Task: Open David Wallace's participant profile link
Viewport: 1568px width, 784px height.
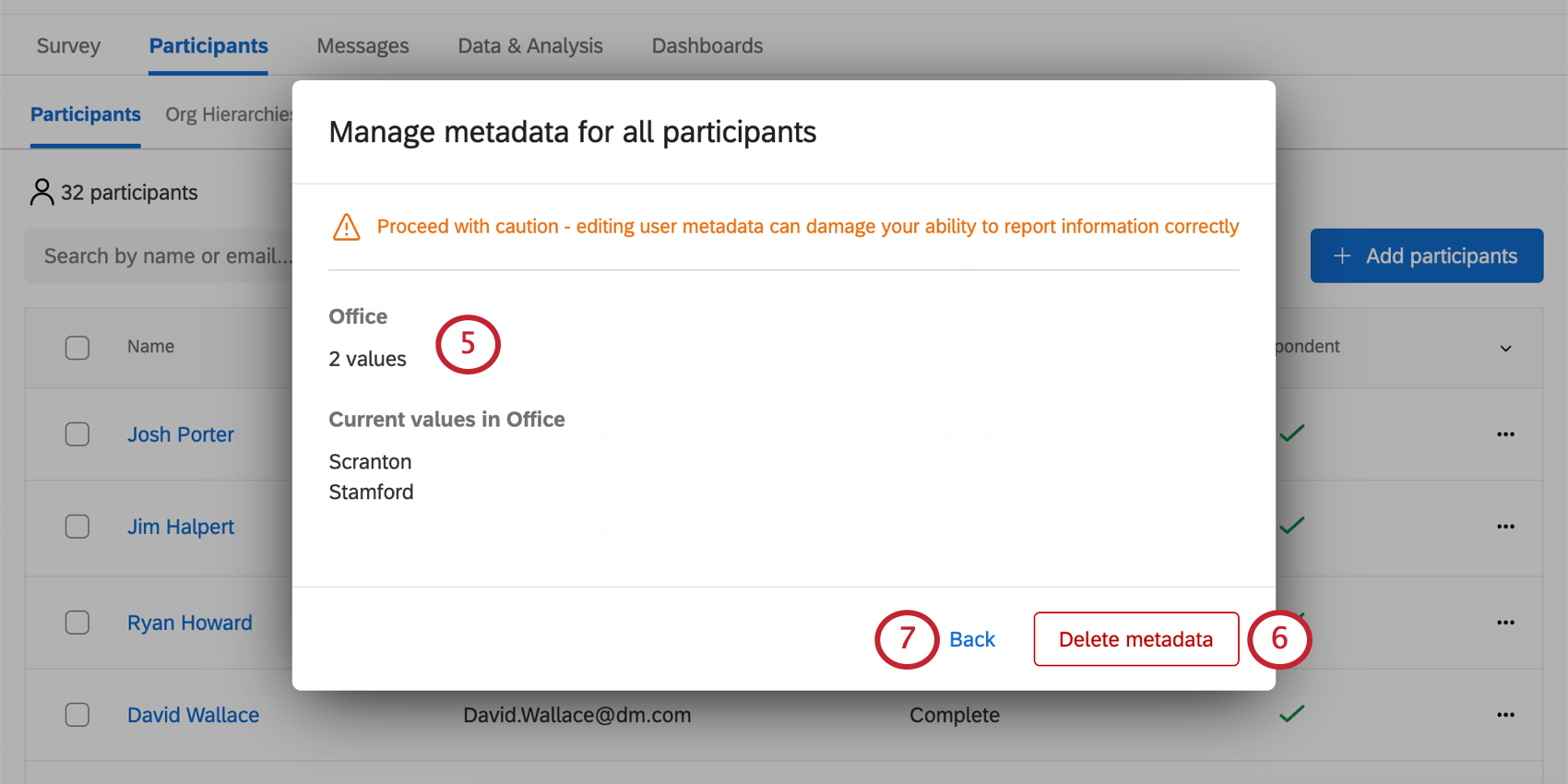Action: 193,715
